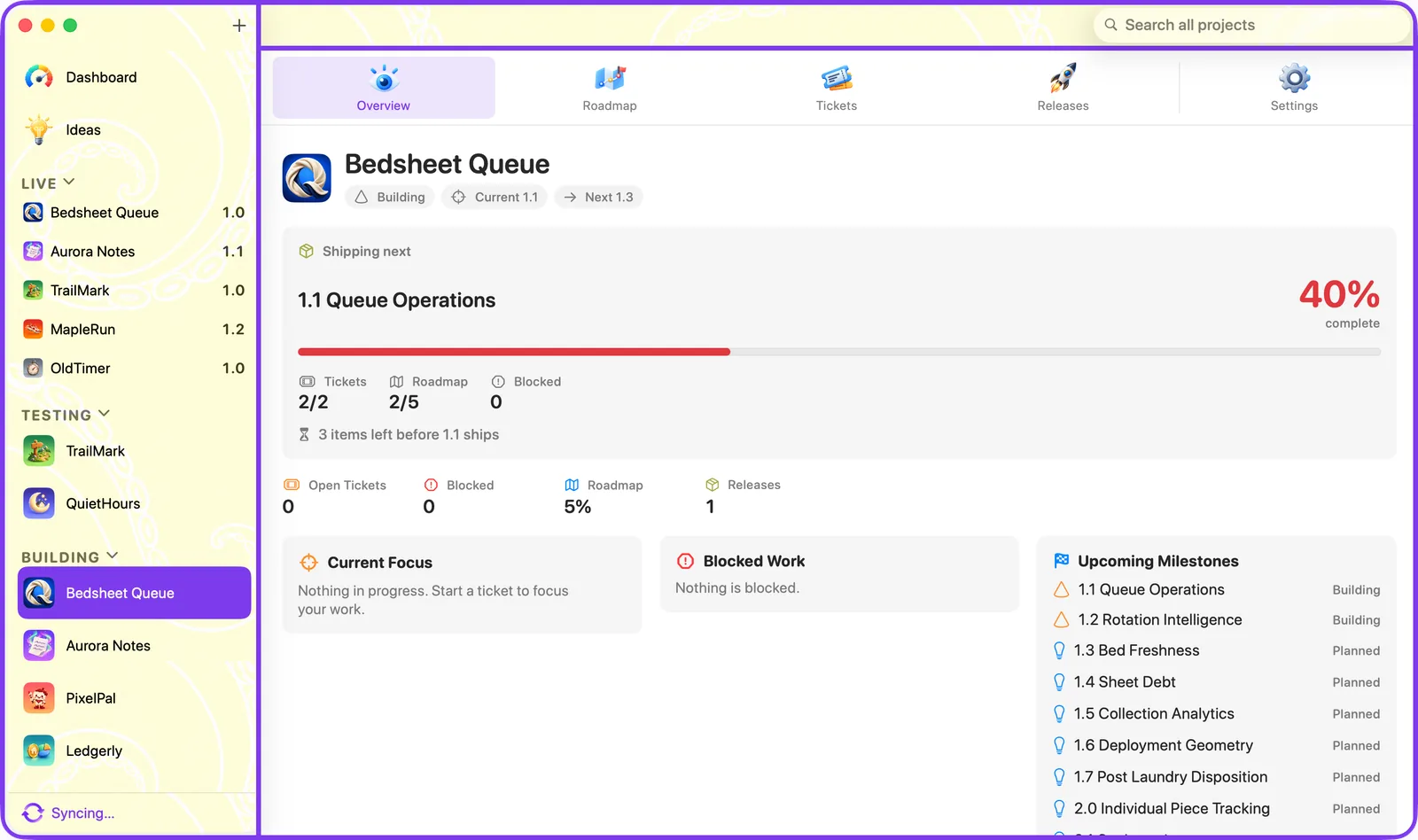Open Ledgerly in Building section
Viewport: 1418px width, 840px height.
tap(134, 751)
